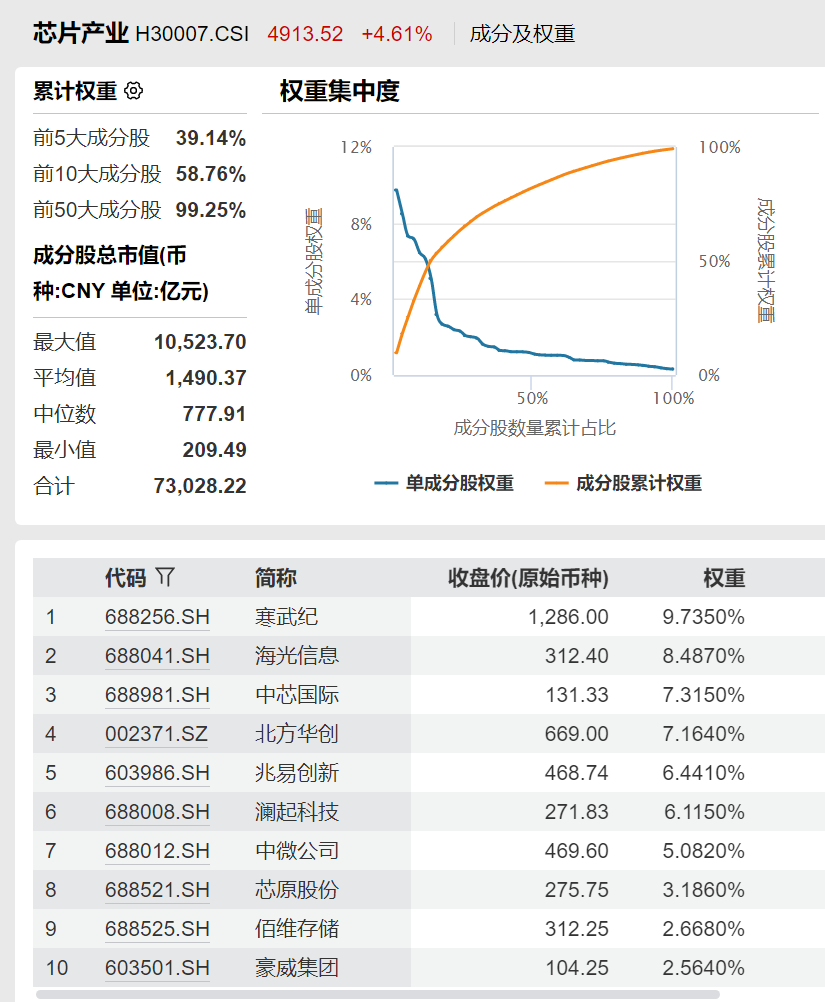Sort table by 权重 column header

point(724,578)
